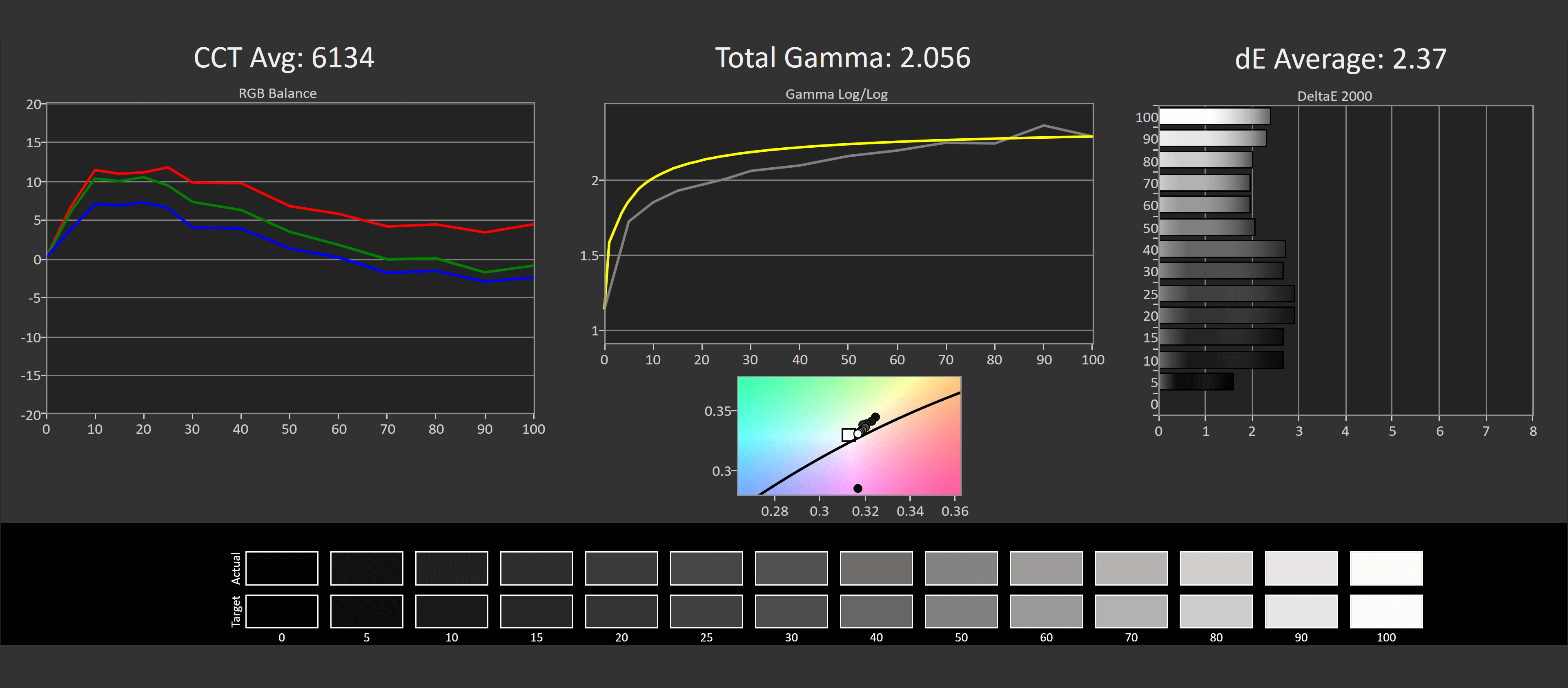The height and width of the screenshot is (688, 1568).
Task: Click the DeltaE 2000 chart title
Action: [x=1334, y=96]
